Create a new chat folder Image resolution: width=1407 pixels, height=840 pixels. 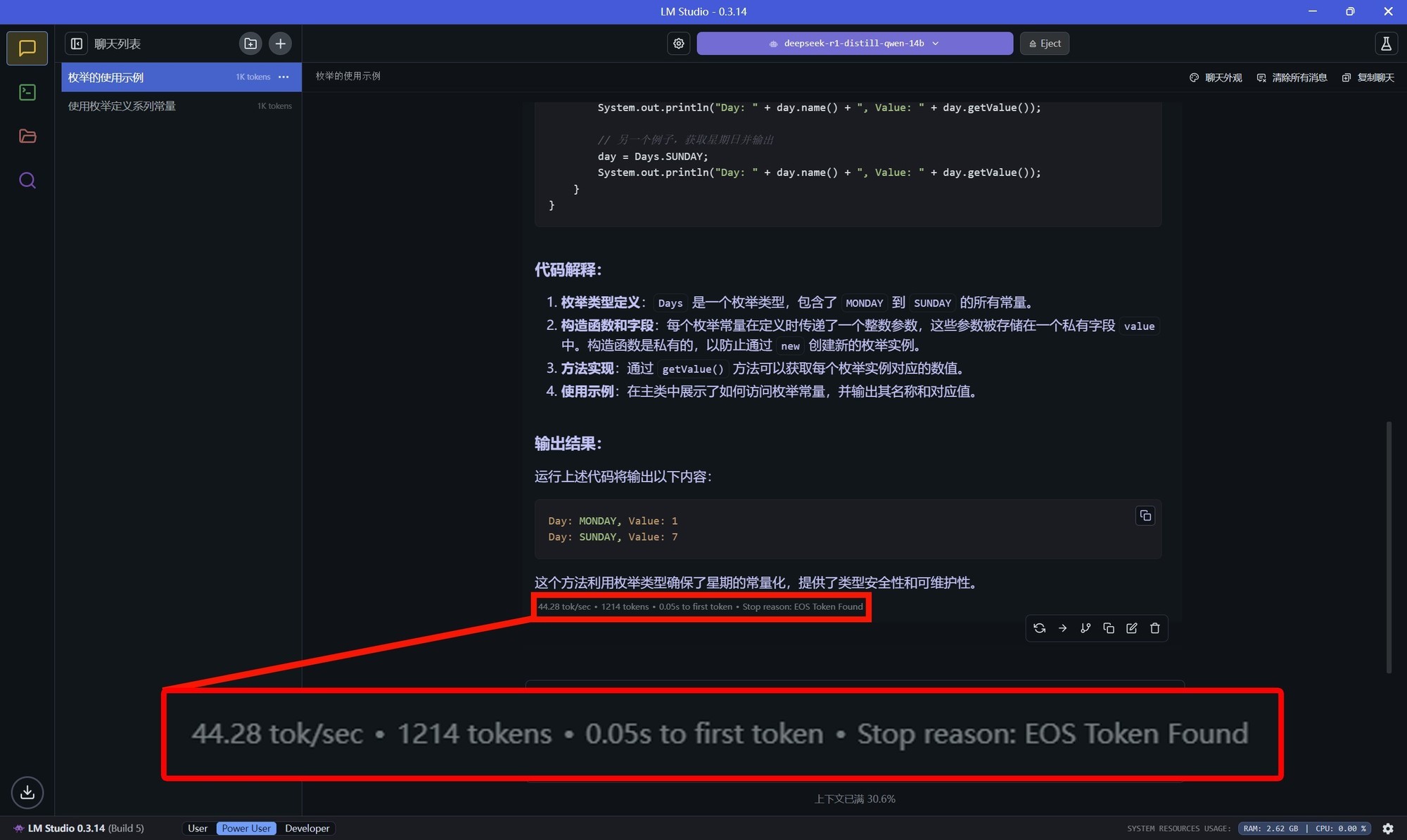250,44
